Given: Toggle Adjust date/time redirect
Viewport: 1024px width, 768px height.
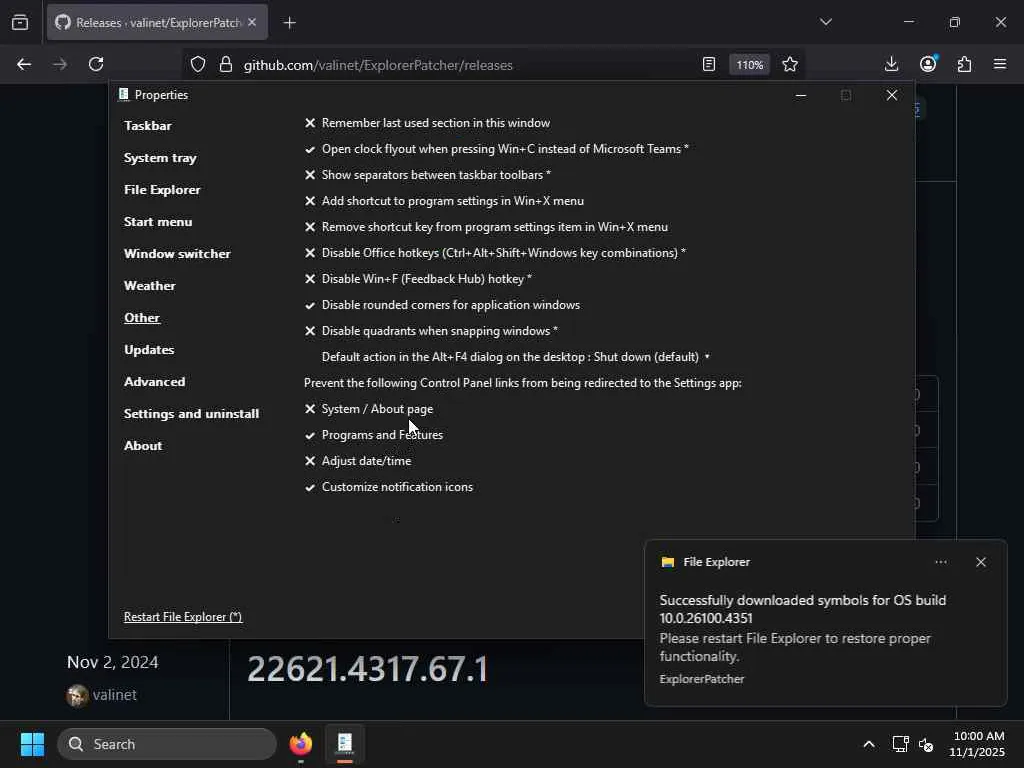Looking at the screenshot, I should coord(358,461).
